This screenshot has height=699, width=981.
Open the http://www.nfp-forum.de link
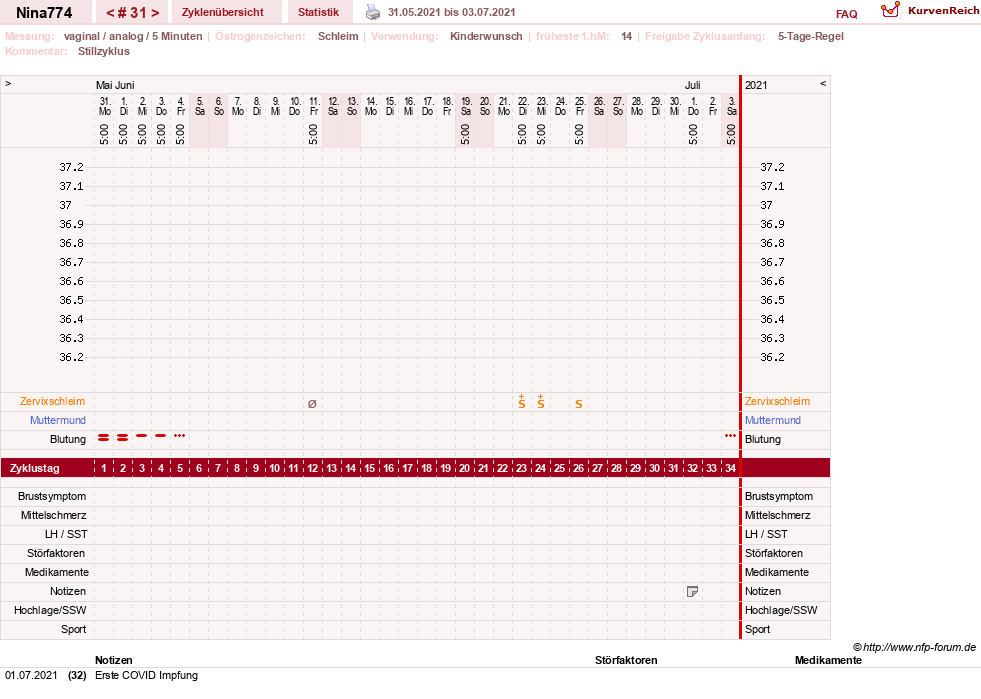919,647
